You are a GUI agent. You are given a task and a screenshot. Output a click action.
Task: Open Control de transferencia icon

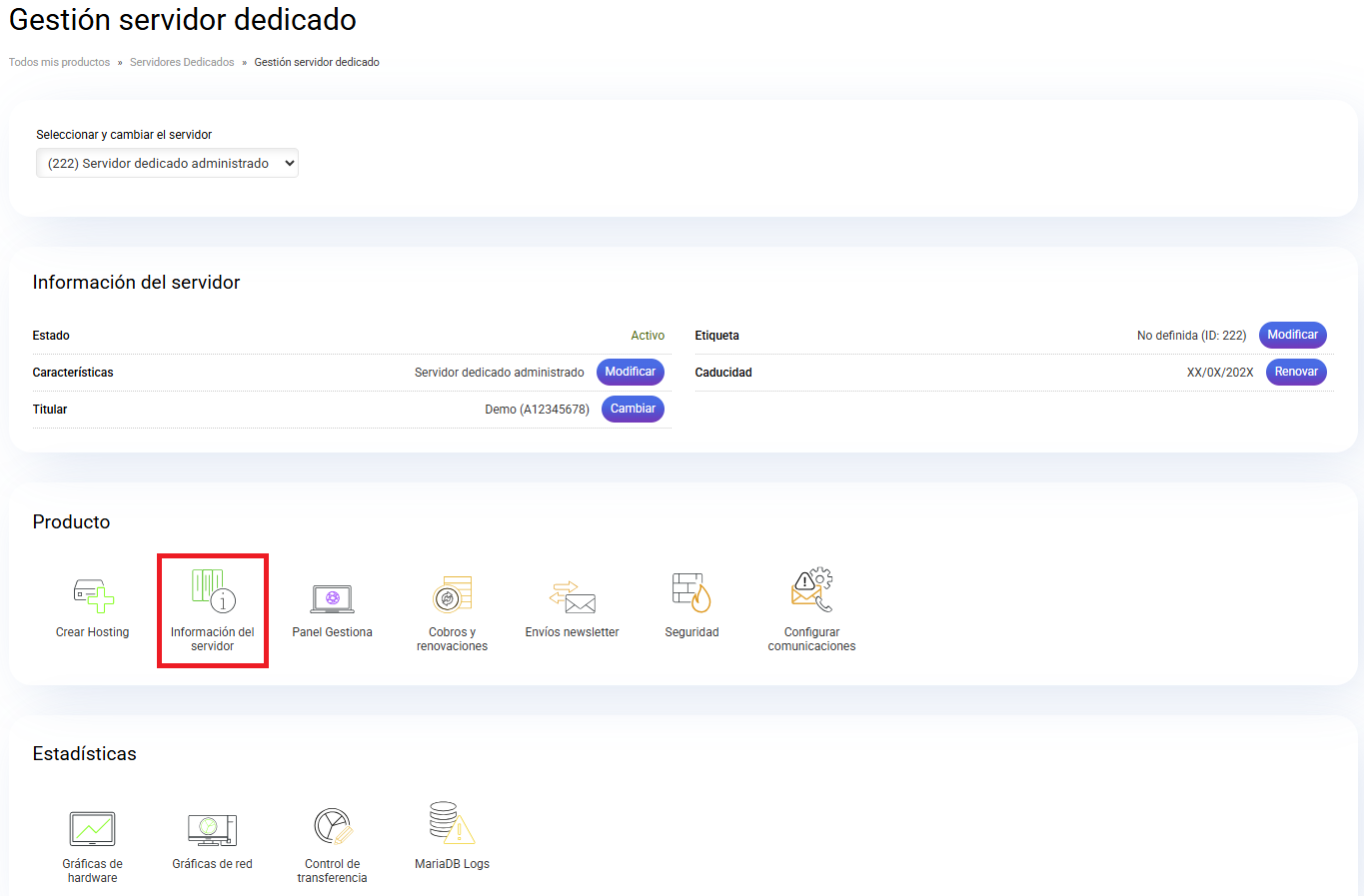pos(332,827)
